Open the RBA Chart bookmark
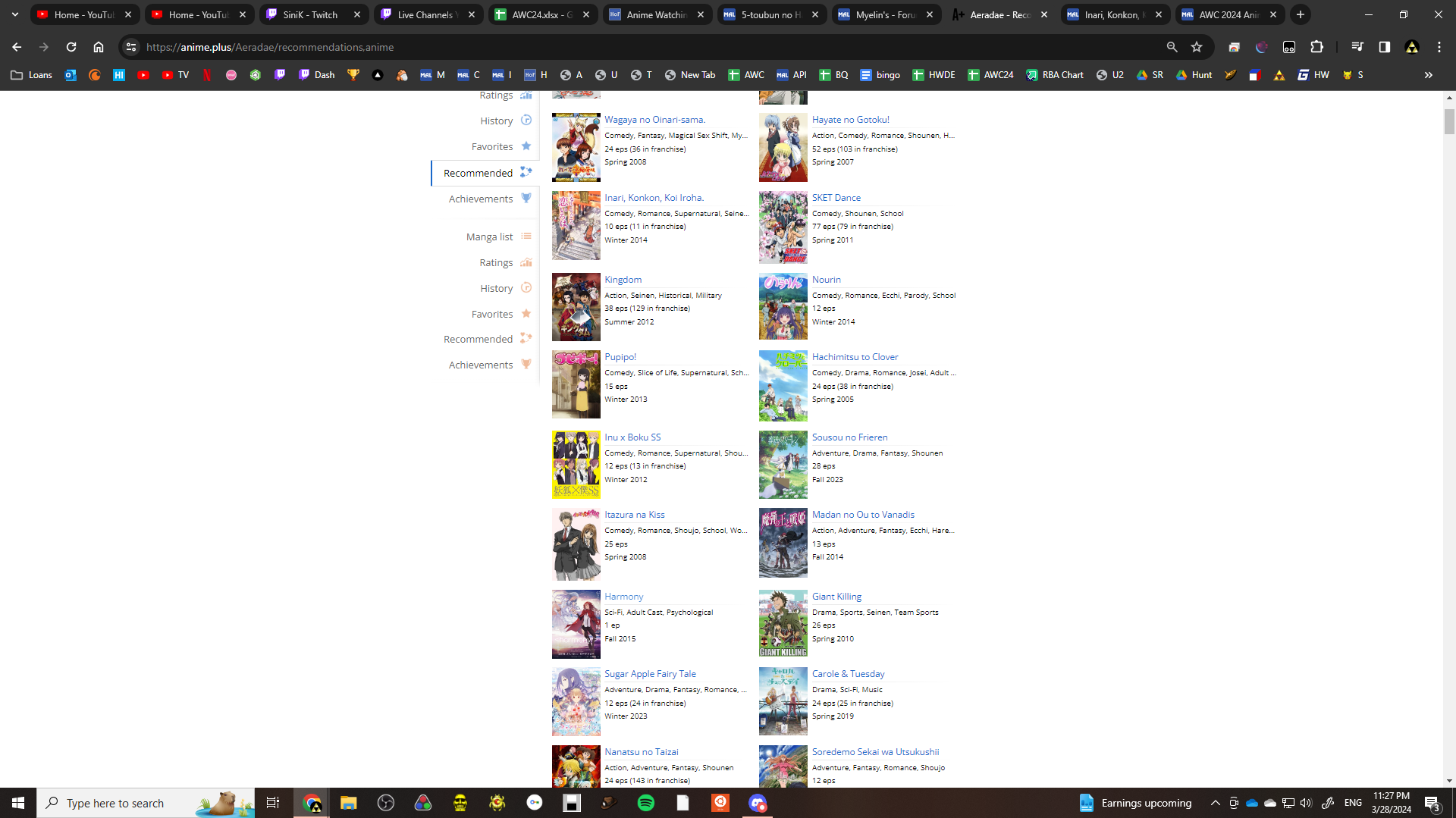The height and width of the screenshot is (818, 1456). pos(1055,75)
